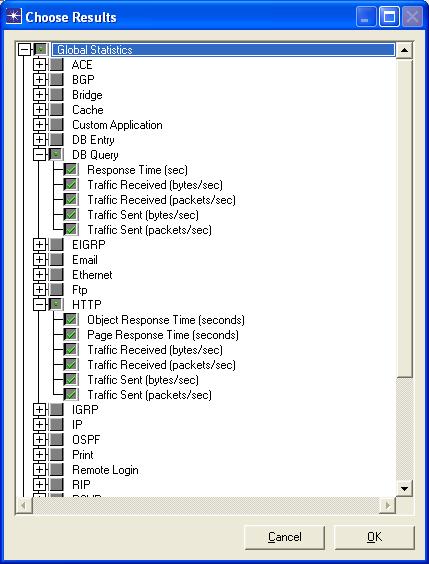Expand the RIP tree node

coord(40,485)
